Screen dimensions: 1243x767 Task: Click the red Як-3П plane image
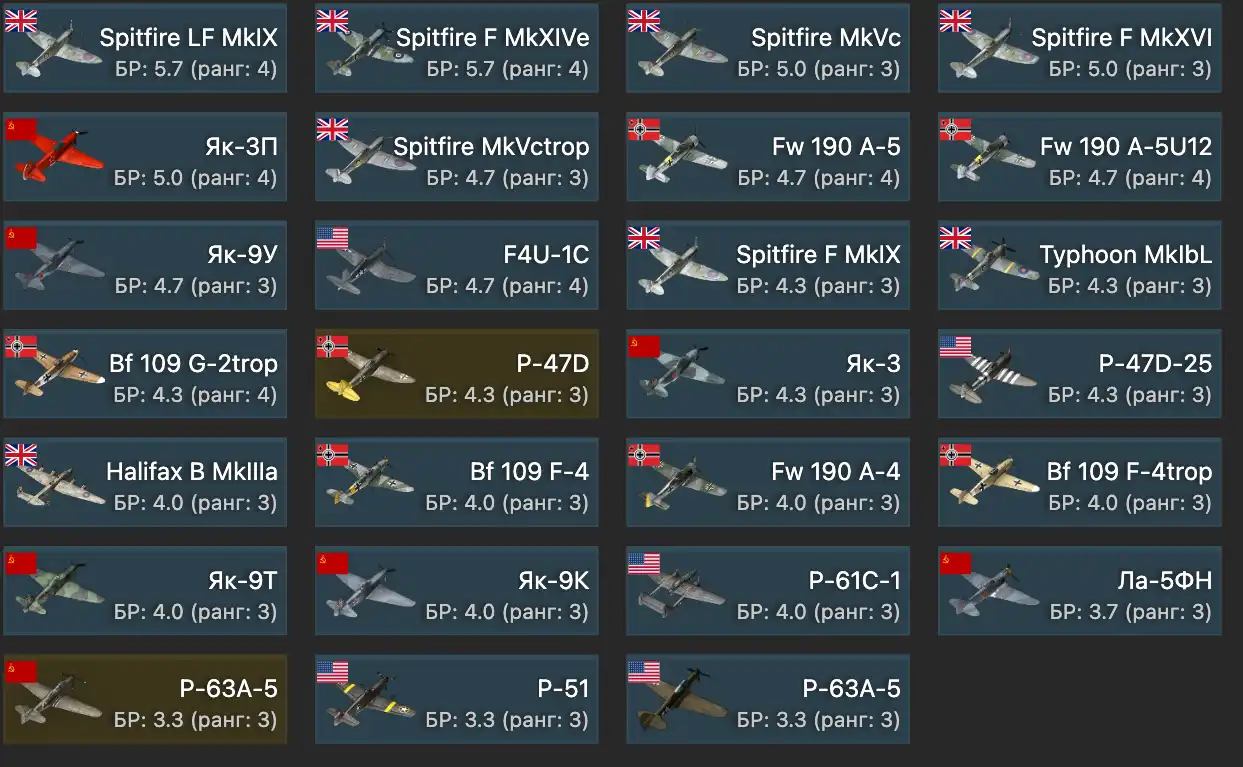point(59,160)
